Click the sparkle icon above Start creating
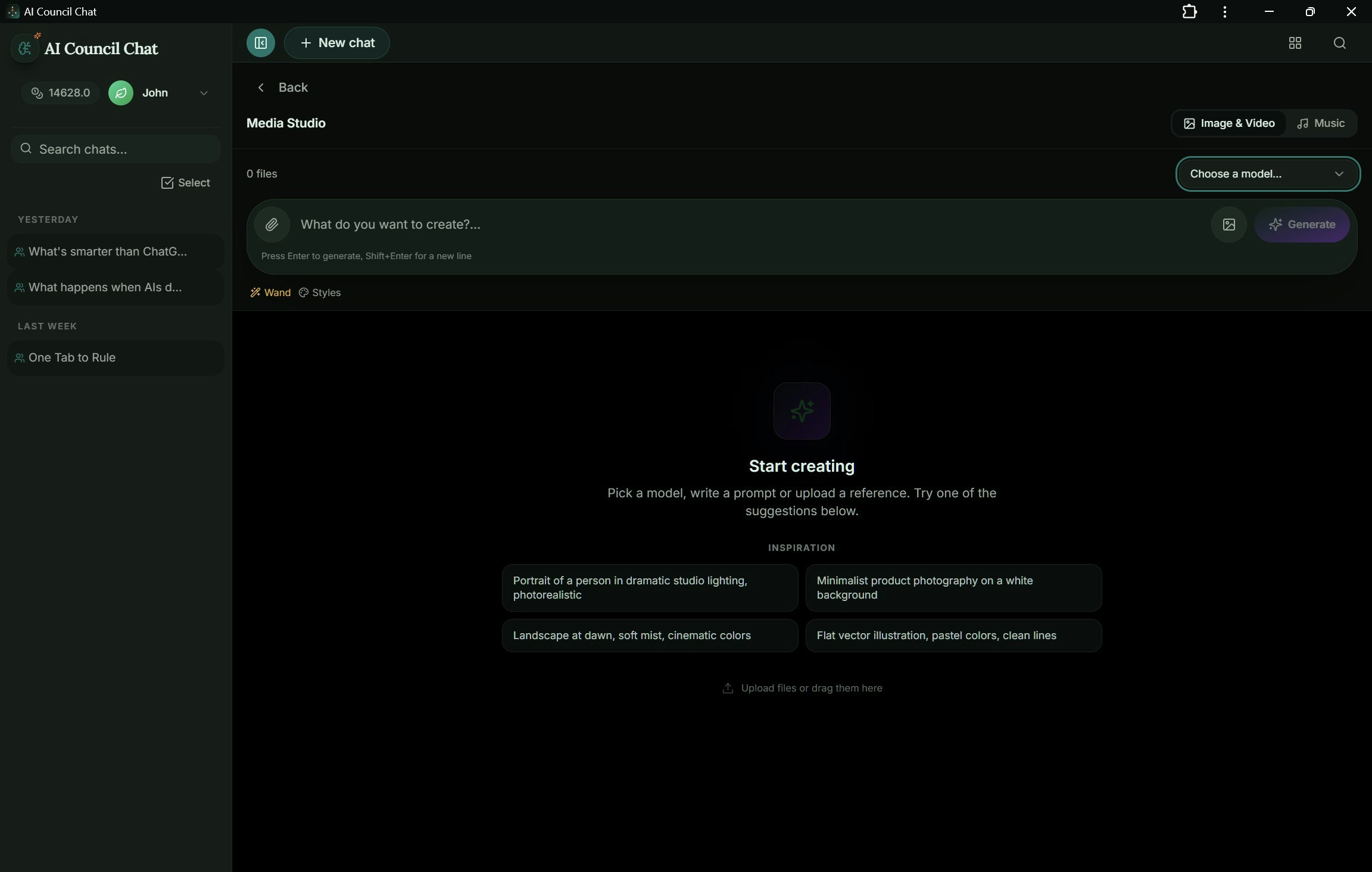The height and width of the screenshot is (872, 1372). point(802,411)
